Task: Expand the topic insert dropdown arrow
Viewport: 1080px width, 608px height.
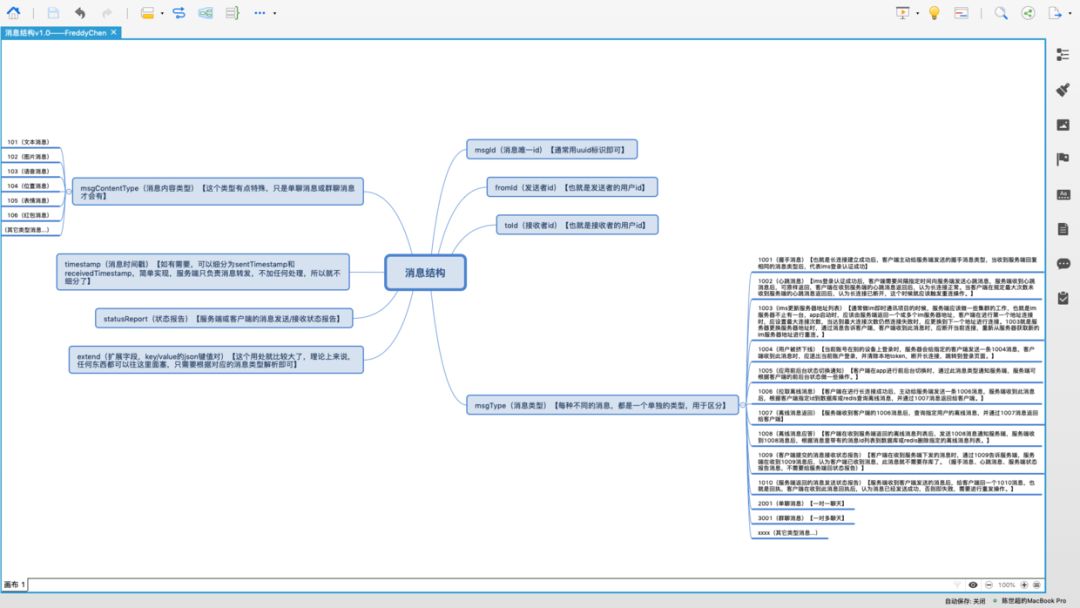Action: [x=163, y=14]
